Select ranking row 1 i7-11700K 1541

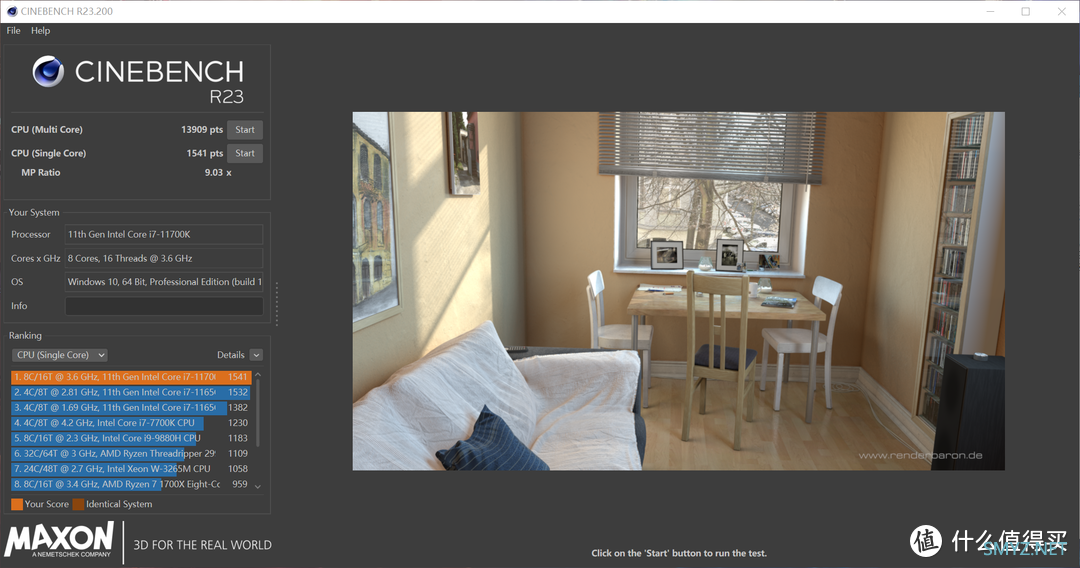[x=131, y=377]
